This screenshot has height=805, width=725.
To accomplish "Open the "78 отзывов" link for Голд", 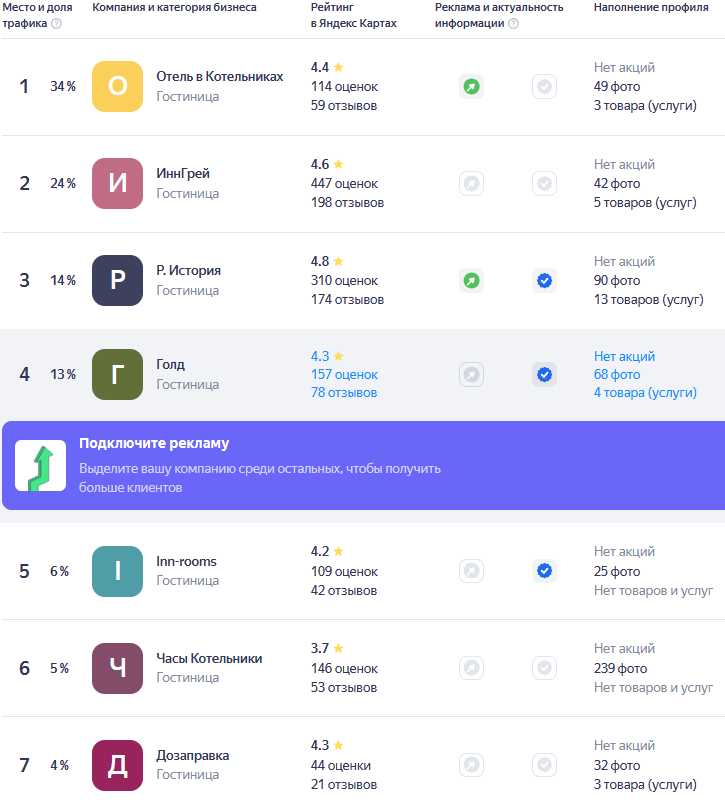I will click(x=344, y=393).
